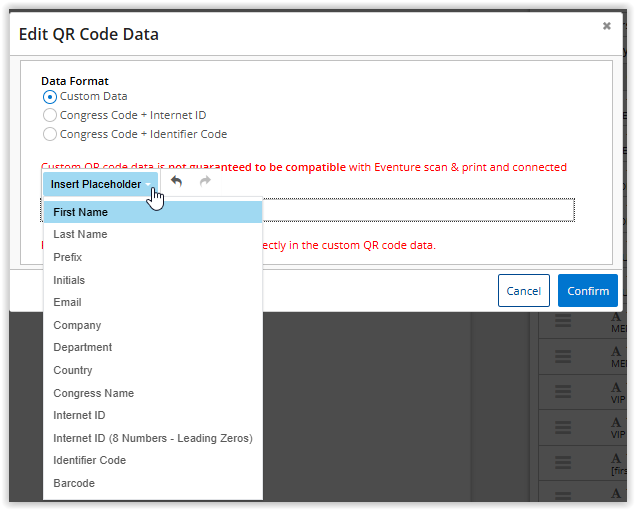Insert the Initials placeholder
This screenshot has height=510, width=635.
click(x=69, y=280)
